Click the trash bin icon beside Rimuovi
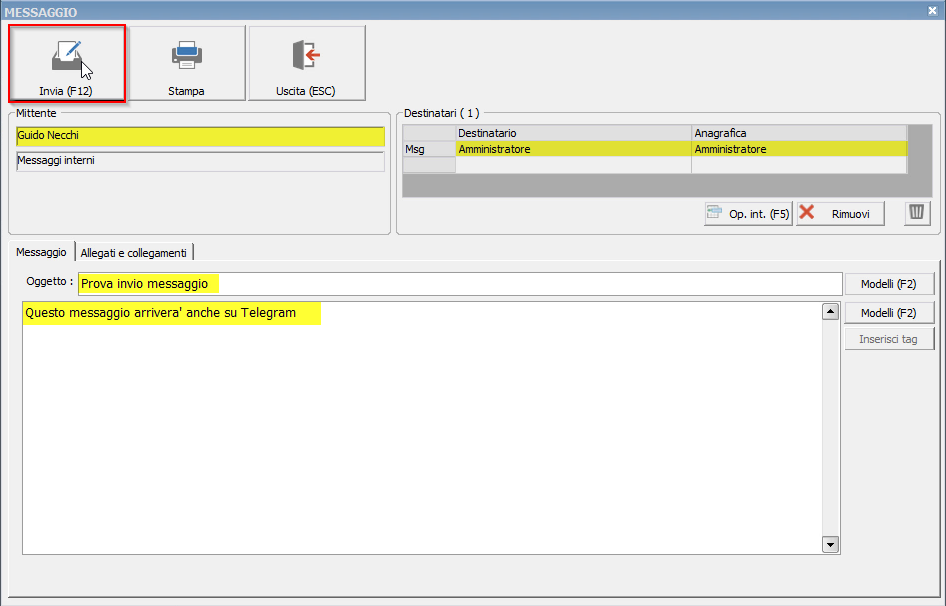Screen dimensions: 946x606 tap(917, 213)
